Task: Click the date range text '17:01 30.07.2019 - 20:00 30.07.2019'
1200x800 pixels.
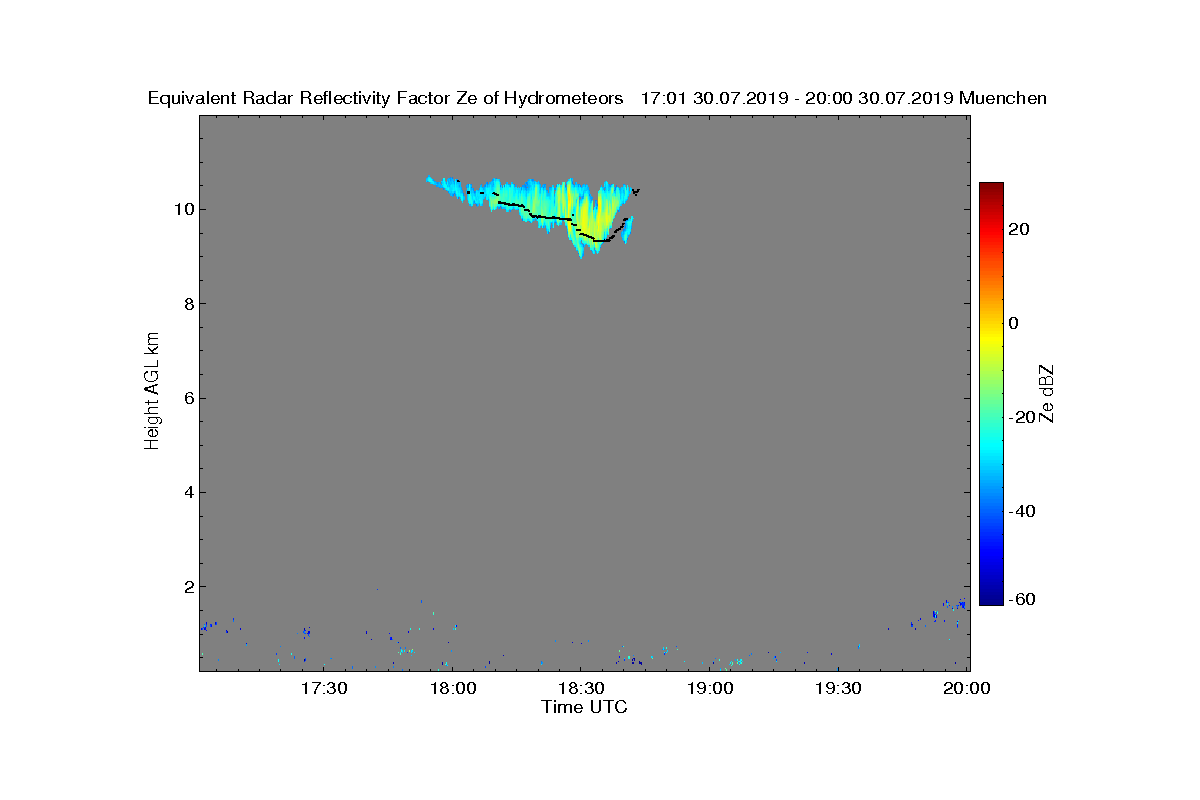Action: (797, 98)
